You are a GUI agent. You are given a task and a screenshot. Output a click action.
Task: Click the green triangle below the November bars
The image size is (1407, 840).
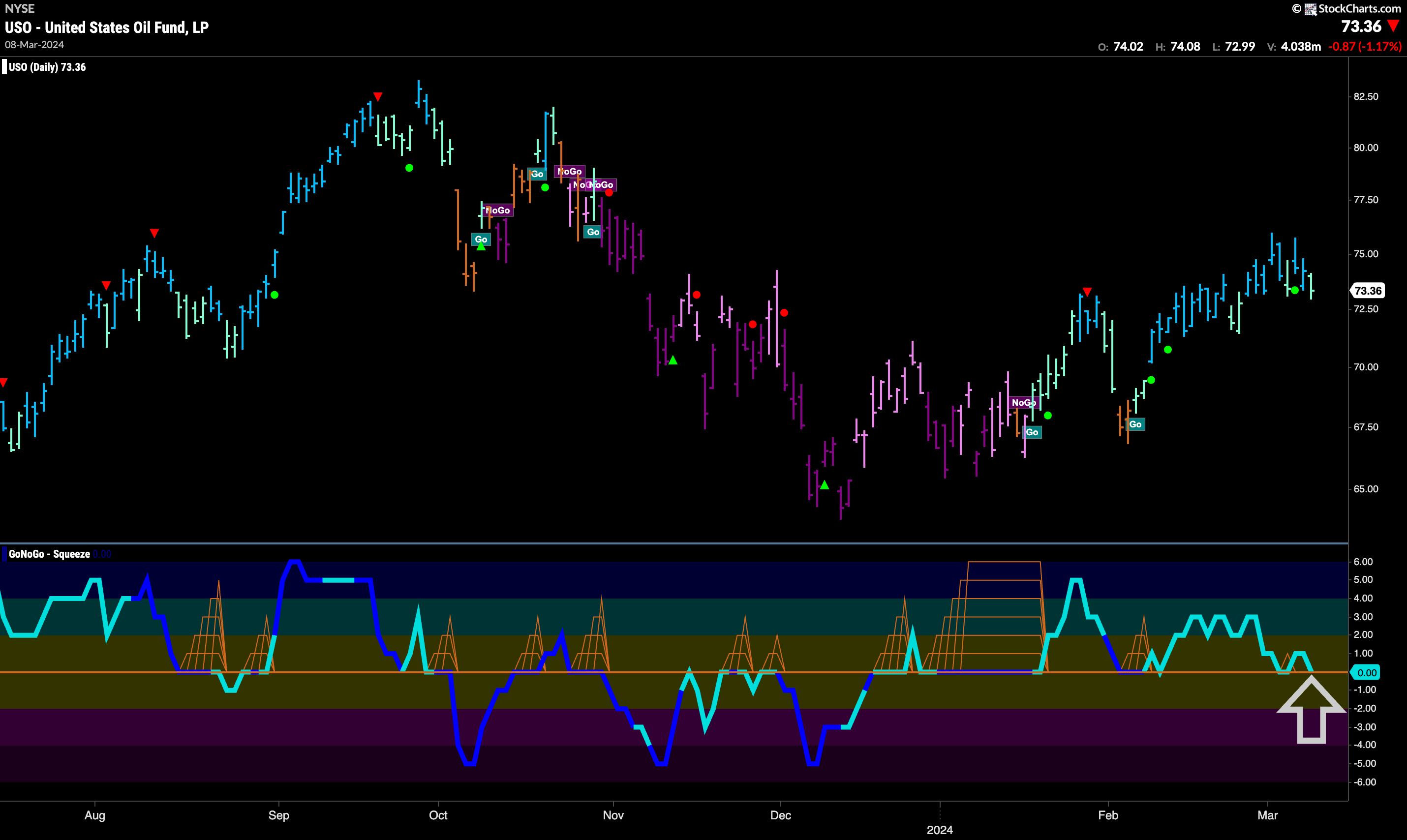(x=673, y=360)
